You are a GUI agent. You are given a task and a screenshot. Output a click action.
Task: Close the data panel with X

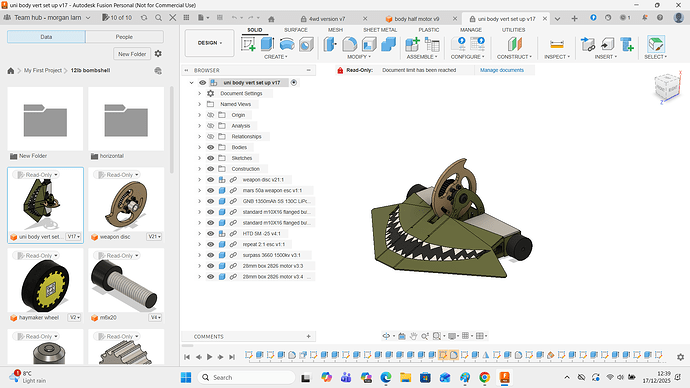pyautogui.click(x=173, y=18)
